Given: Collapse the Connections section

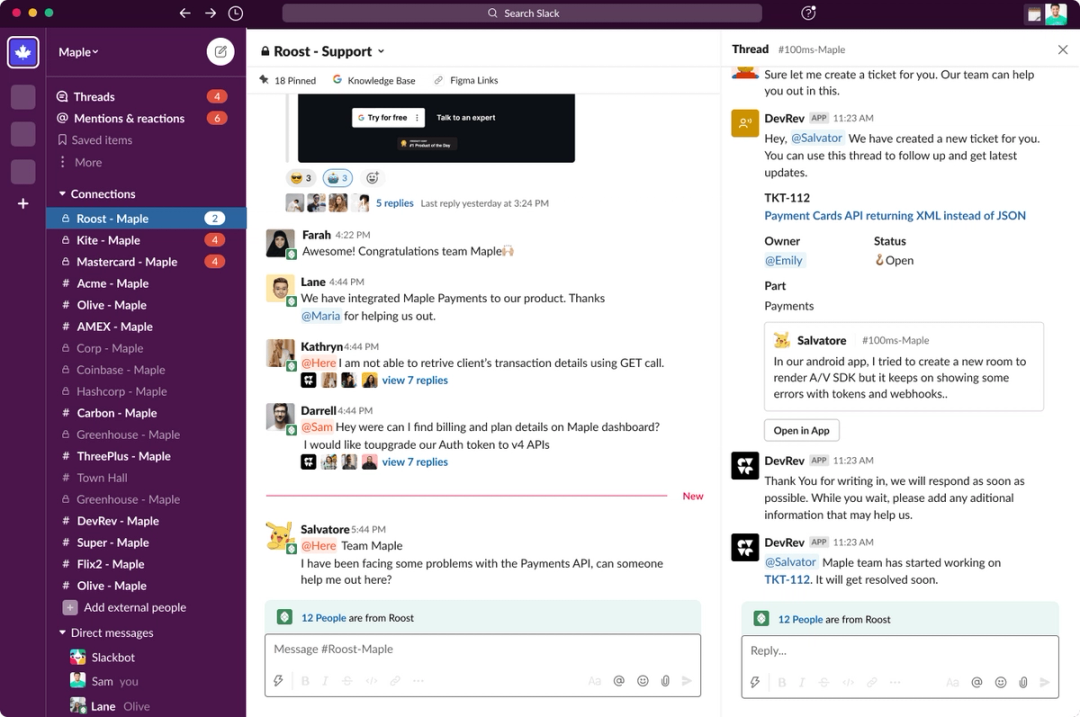Looking at the screenshot, I should coord(62,194).
